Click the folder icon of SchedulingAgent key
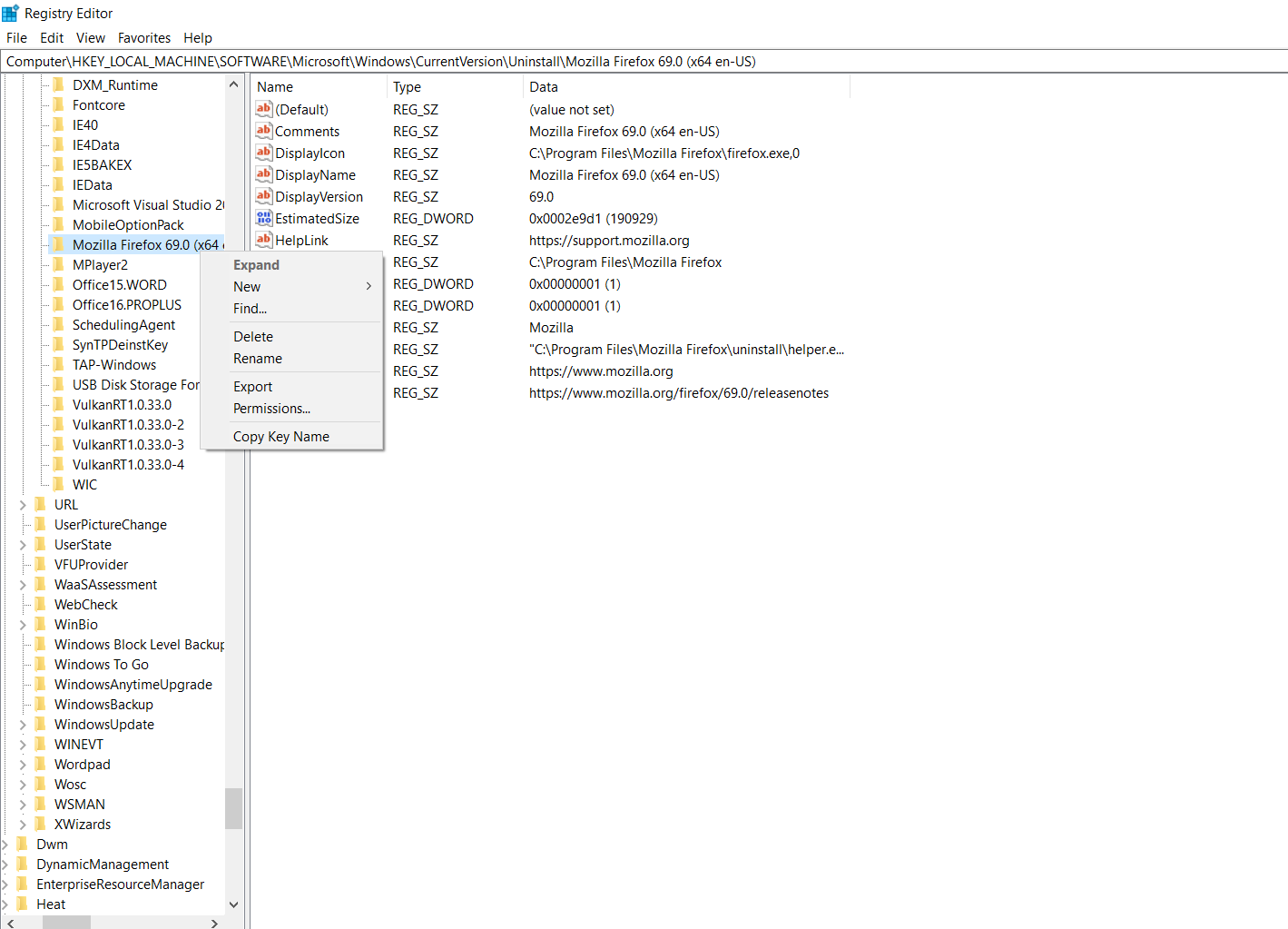The height and width of the screenshot is (929, 1288). tap(58, 324)
